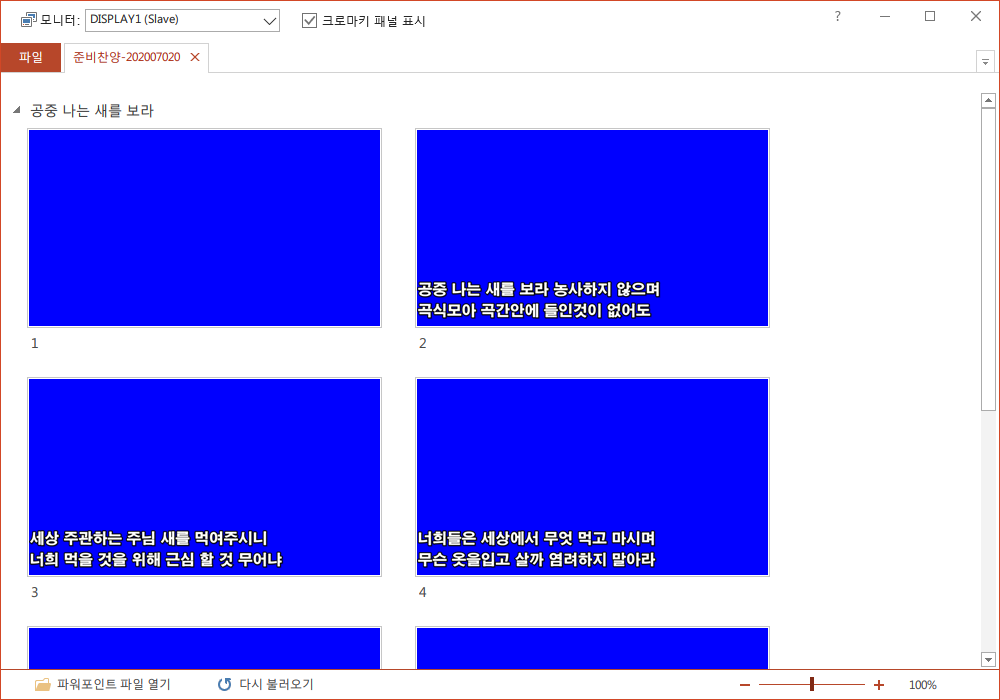Image resolution: width=1000 pixels, height=700 pixels.
Task: Open the tab list dropdown arrow
Action: [x=985, y=62]
